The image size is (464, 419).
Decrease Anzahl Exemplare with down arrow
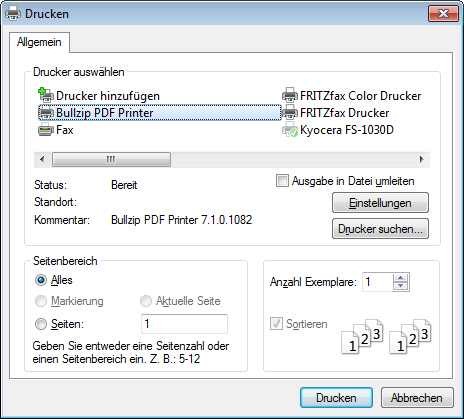(x=400, y=286)
